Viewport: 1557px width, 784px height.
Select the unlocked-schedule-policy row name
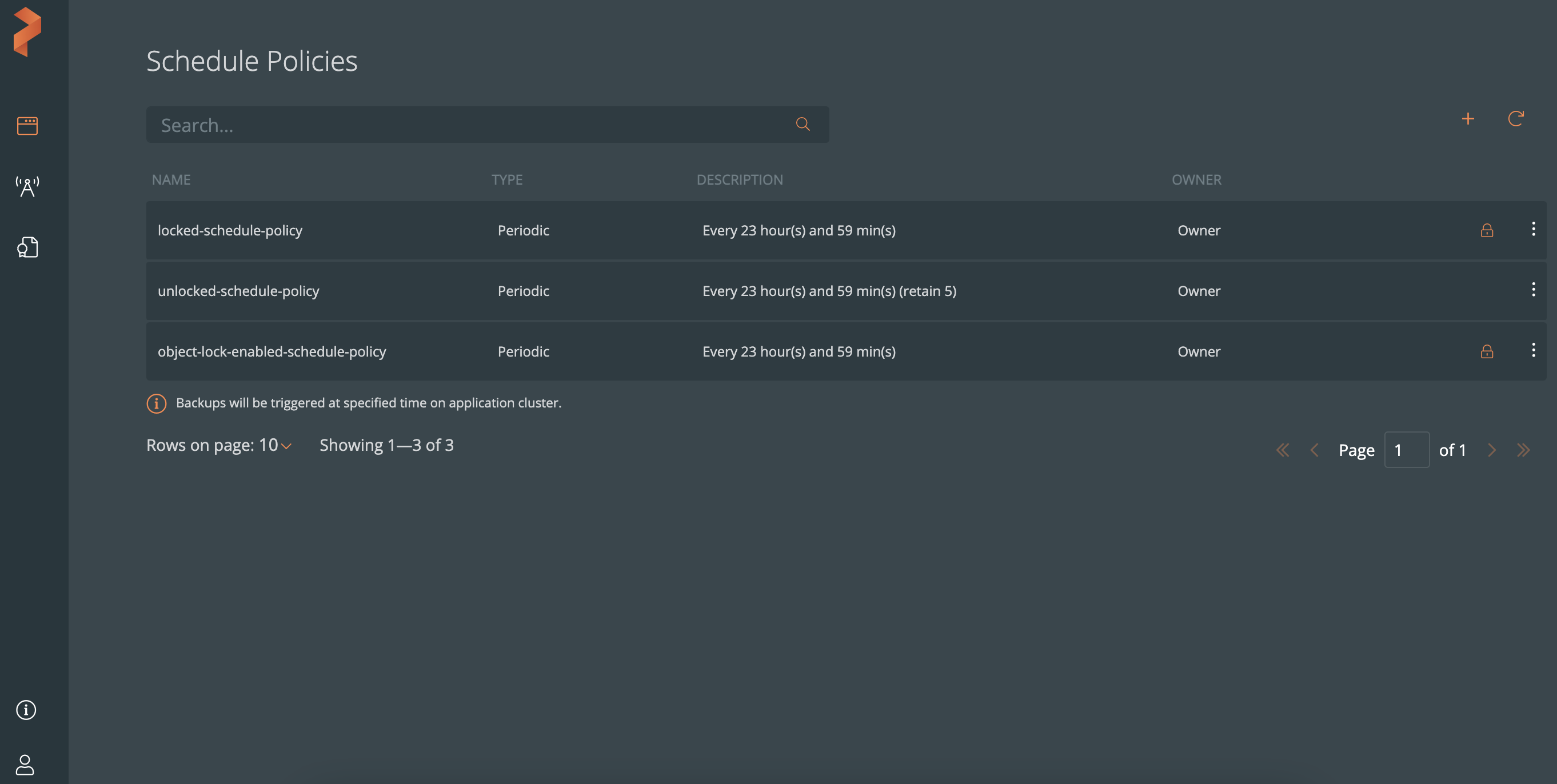coord(238,291)
